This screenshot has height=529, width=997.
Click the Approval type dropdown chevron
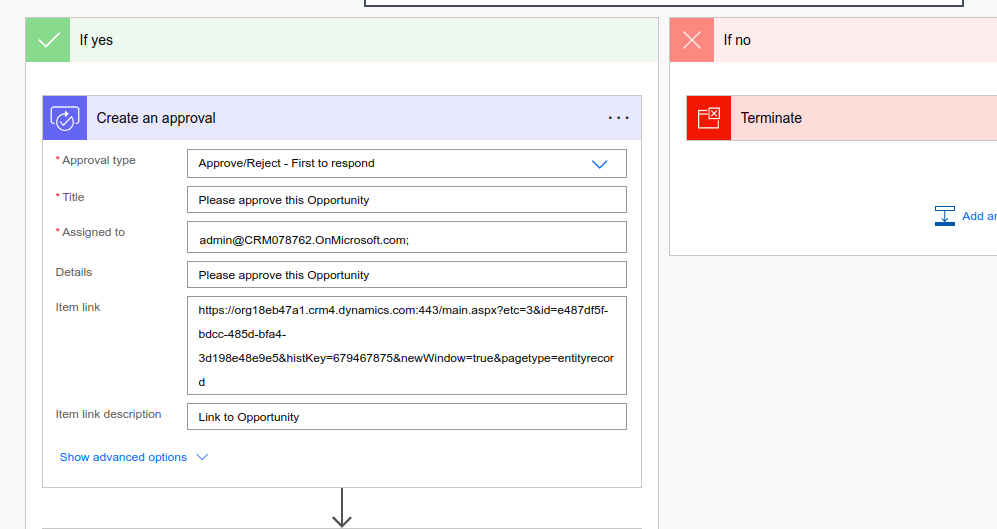point(600,164)
